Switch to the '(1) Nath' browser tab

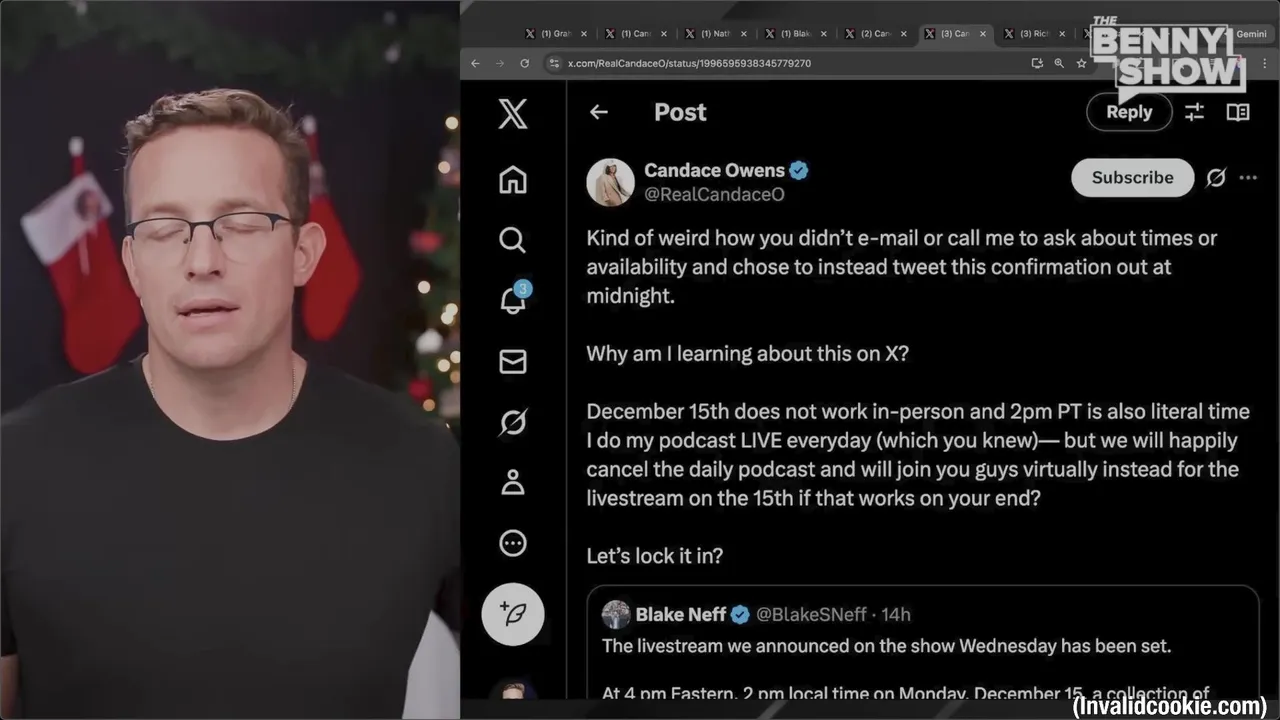pyautogui.click(x=716, y=33)
